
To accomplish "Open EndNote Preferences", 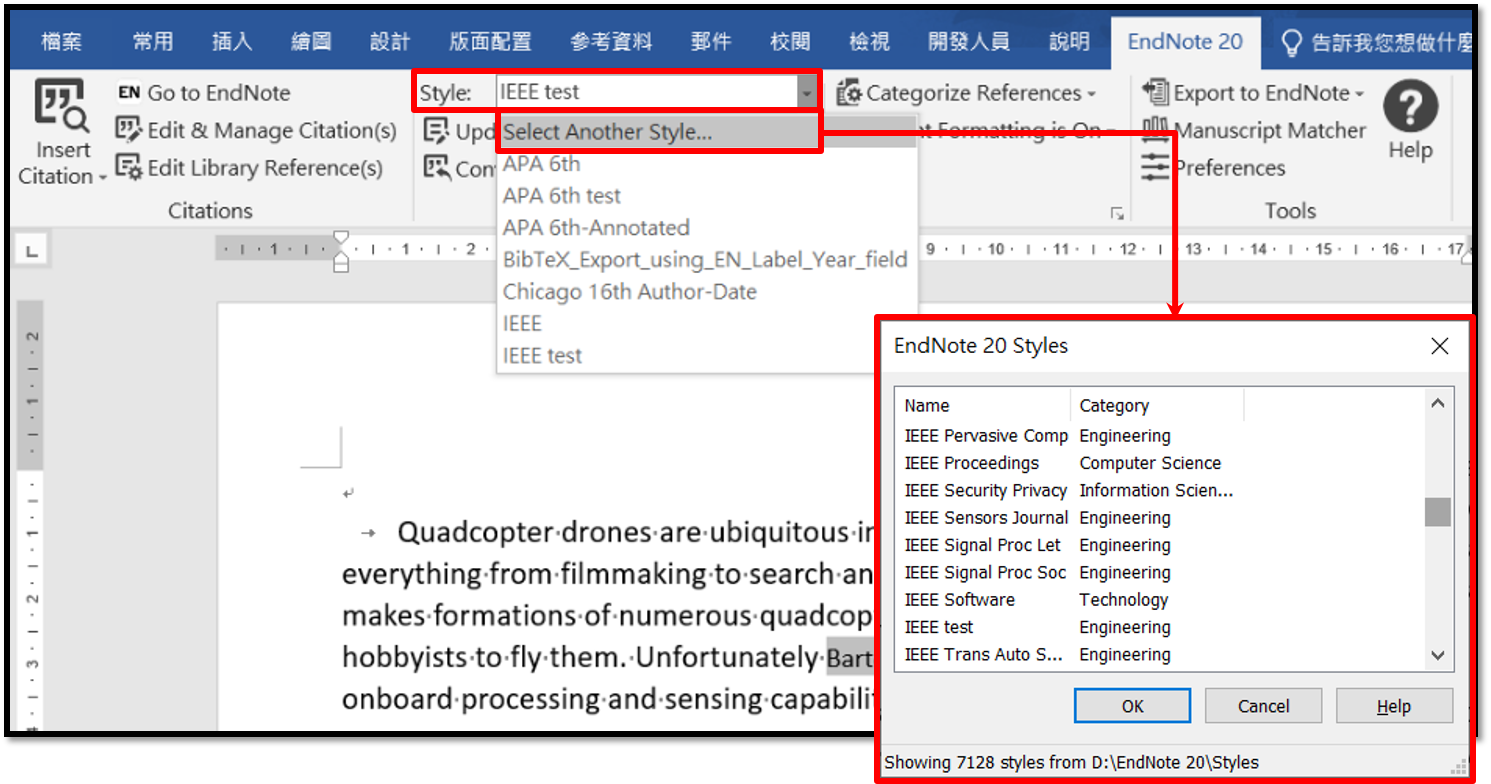I will [1214, 168].
